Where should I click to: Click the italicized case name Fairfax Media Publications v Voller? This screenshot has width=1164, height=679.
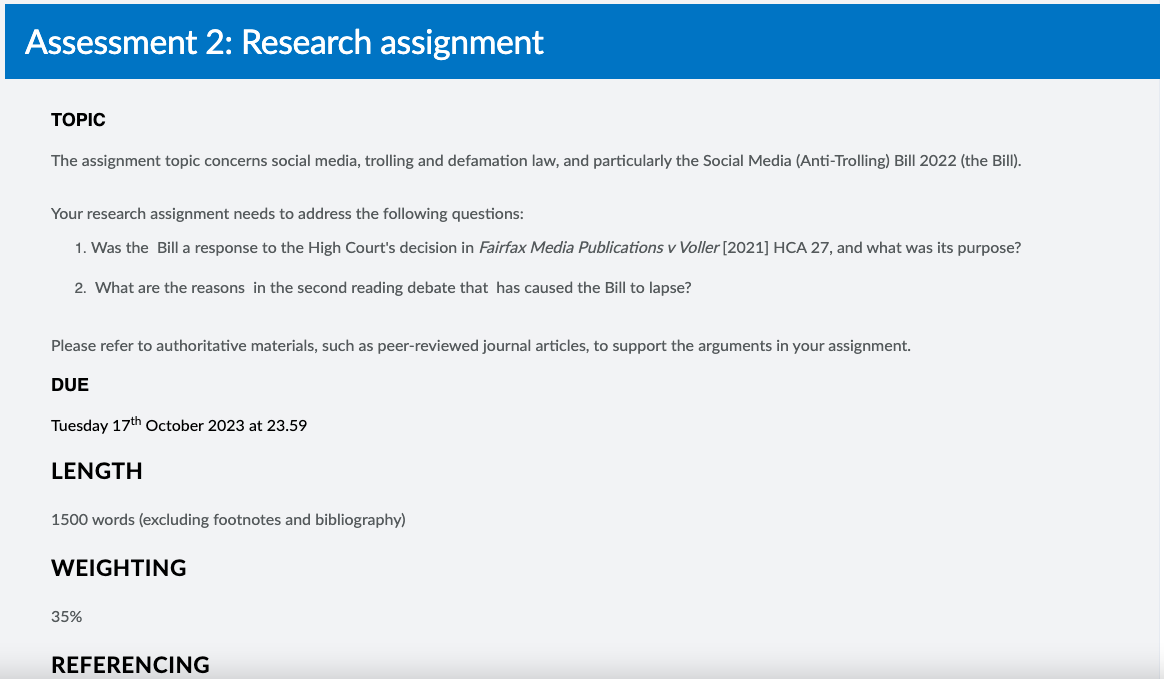tap(599, 247)
